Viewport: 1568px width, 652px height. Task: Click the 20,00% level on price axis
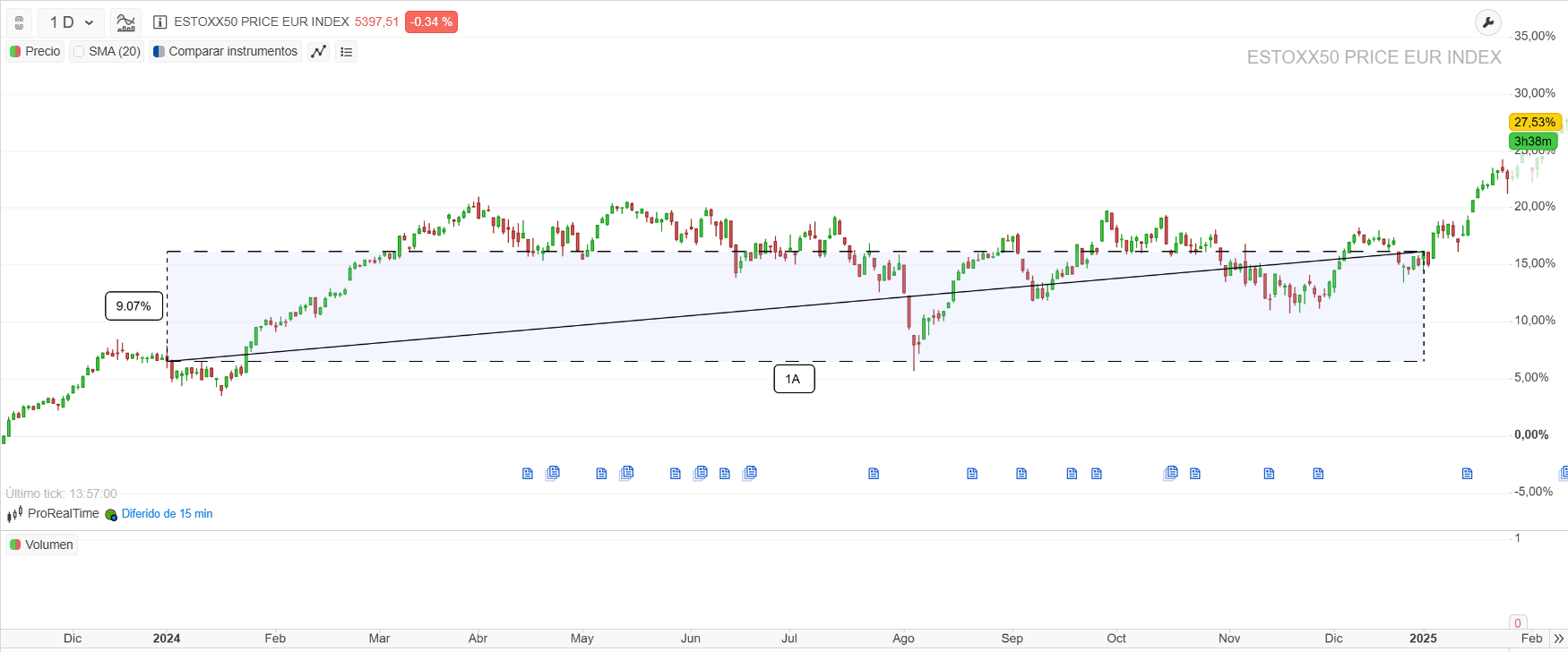[1535, 206]
